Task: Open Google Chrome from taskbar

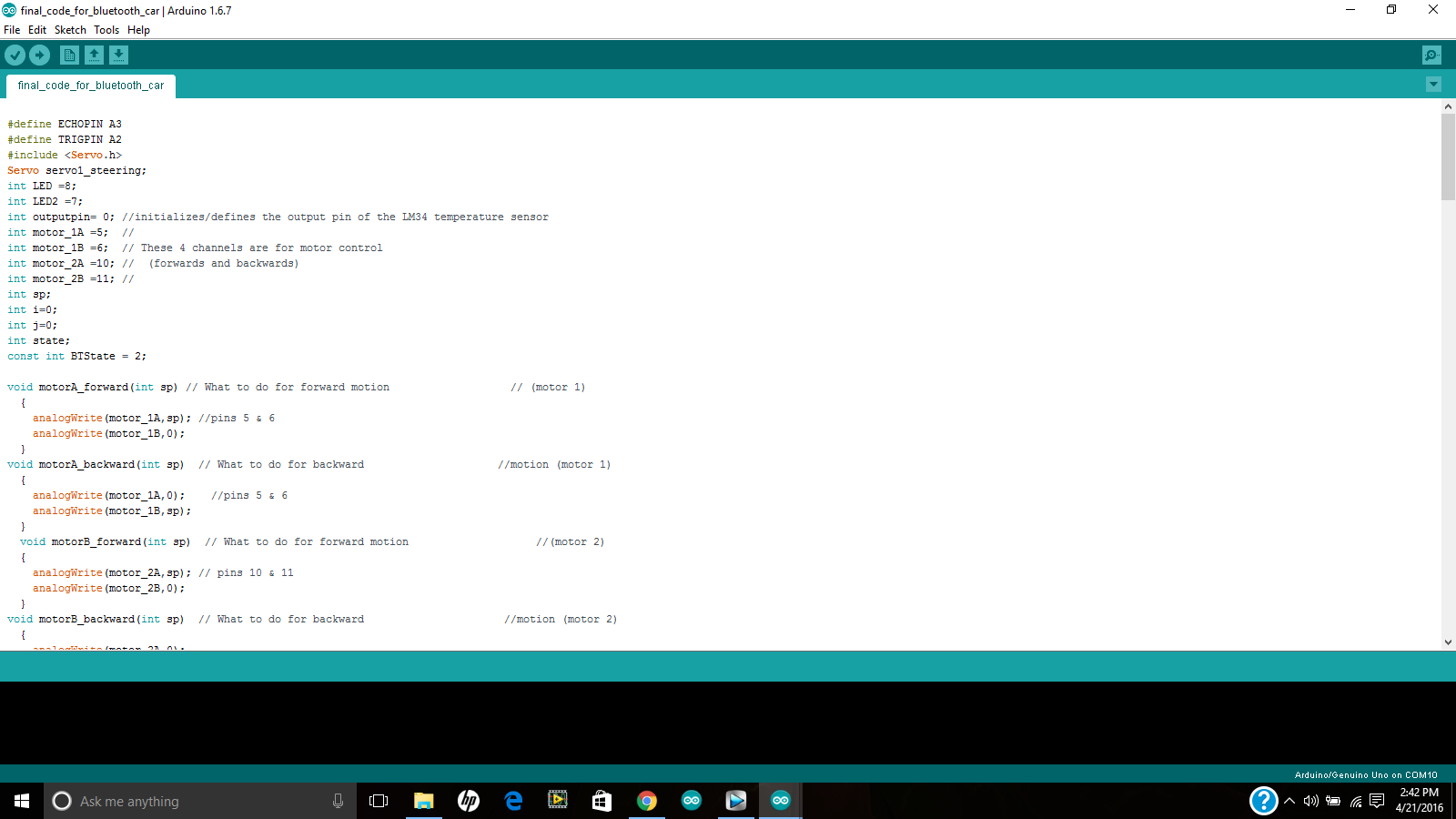Action: (647, 801)
